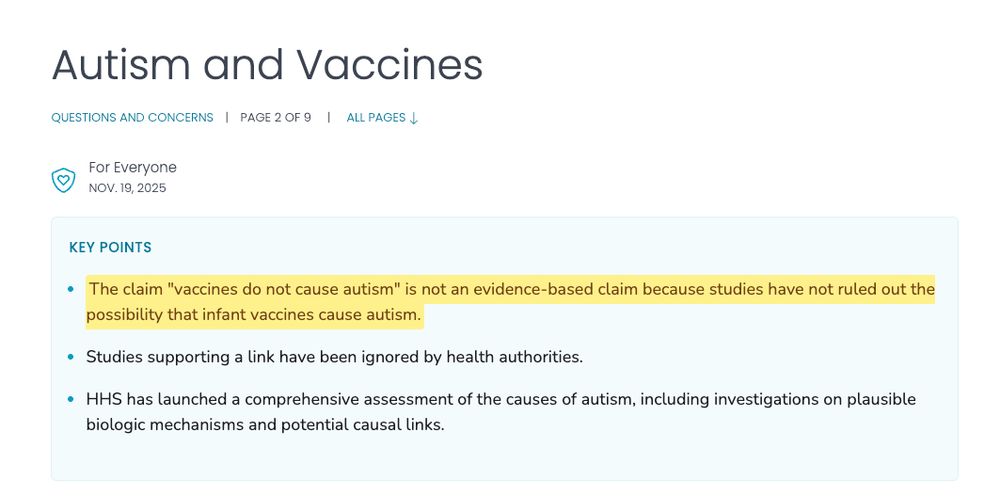This screenshot has width=1000, height=498.
Task: Click the 'Studies supporting a link' sentence
Action: tap(334, 357)
